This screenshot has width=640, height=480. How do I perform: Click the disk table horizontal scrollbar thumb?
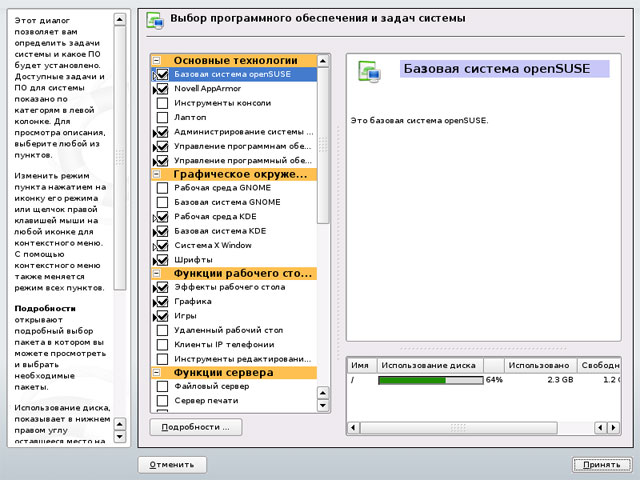coord(458,428)
